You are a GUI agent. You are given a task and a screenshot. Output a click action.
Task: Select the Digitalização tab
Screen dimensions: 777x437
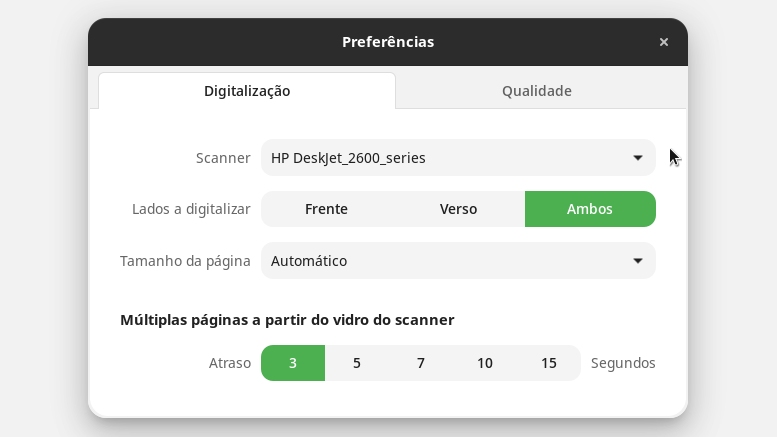pyautogui.click(x=247, y=91)
